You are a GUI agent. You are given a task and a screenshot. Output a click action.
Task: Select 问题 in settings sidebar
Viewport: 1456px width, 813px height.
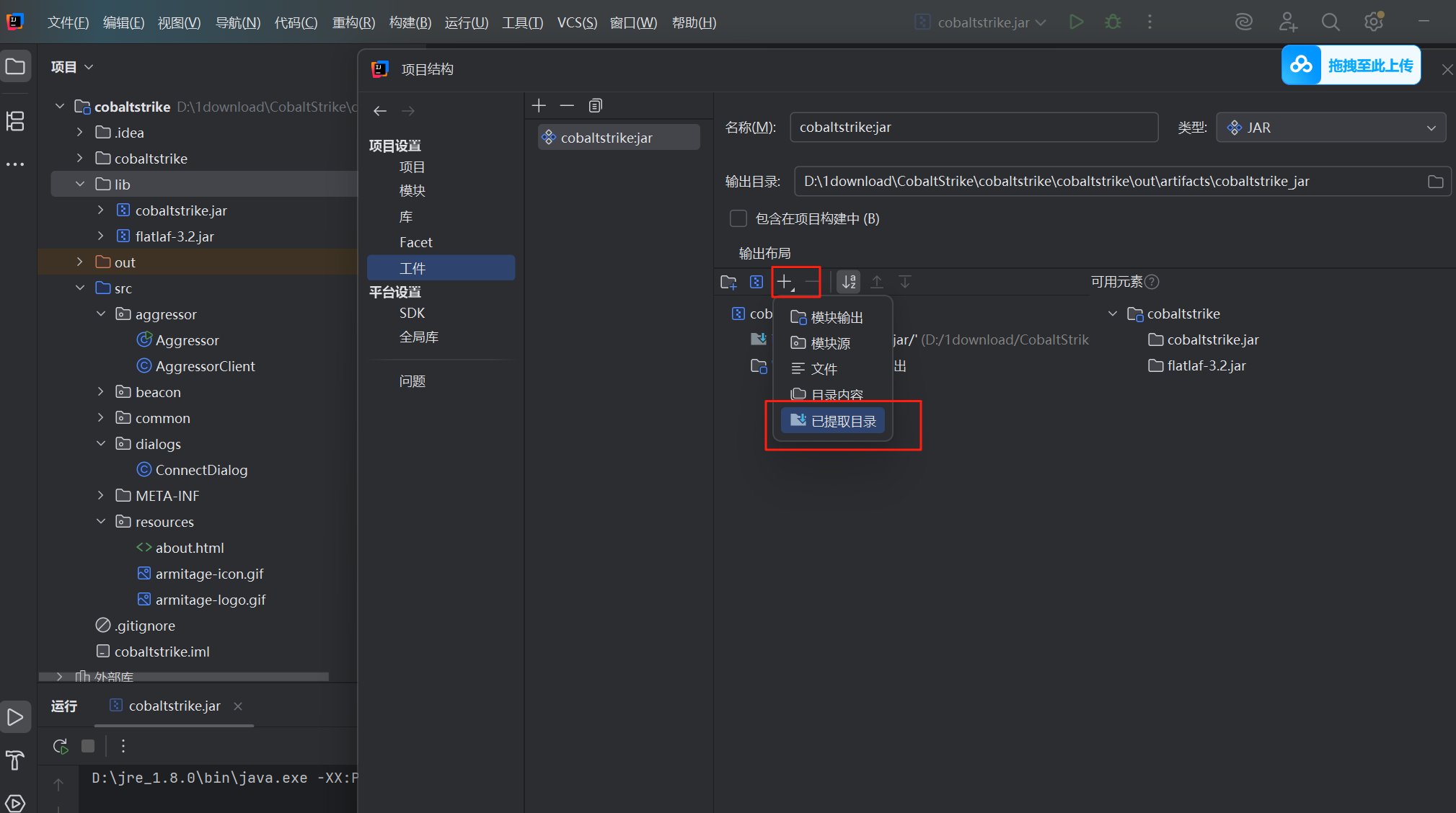pos(412,381)
